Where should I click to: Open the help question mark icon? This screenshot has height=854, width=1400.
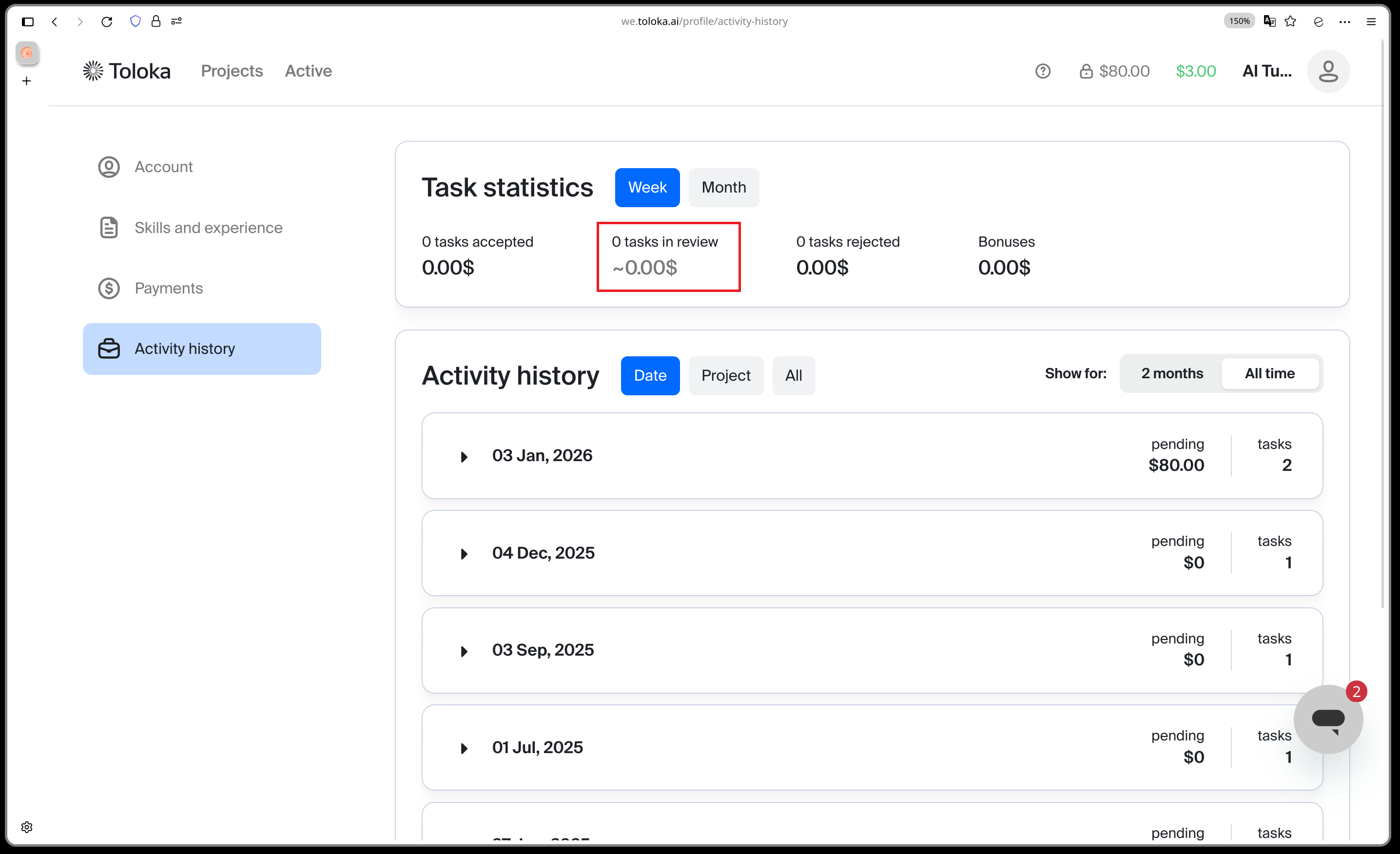(x=1043, y=71)
